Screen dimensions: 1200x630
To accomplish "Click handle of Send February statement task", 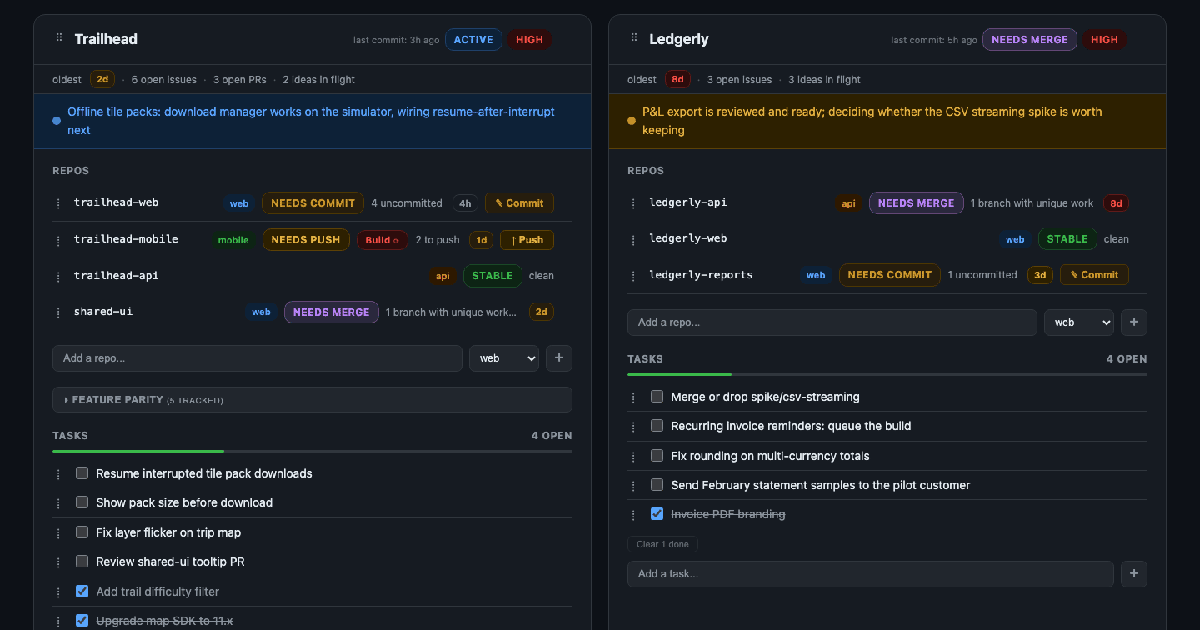I will [633, 485].
